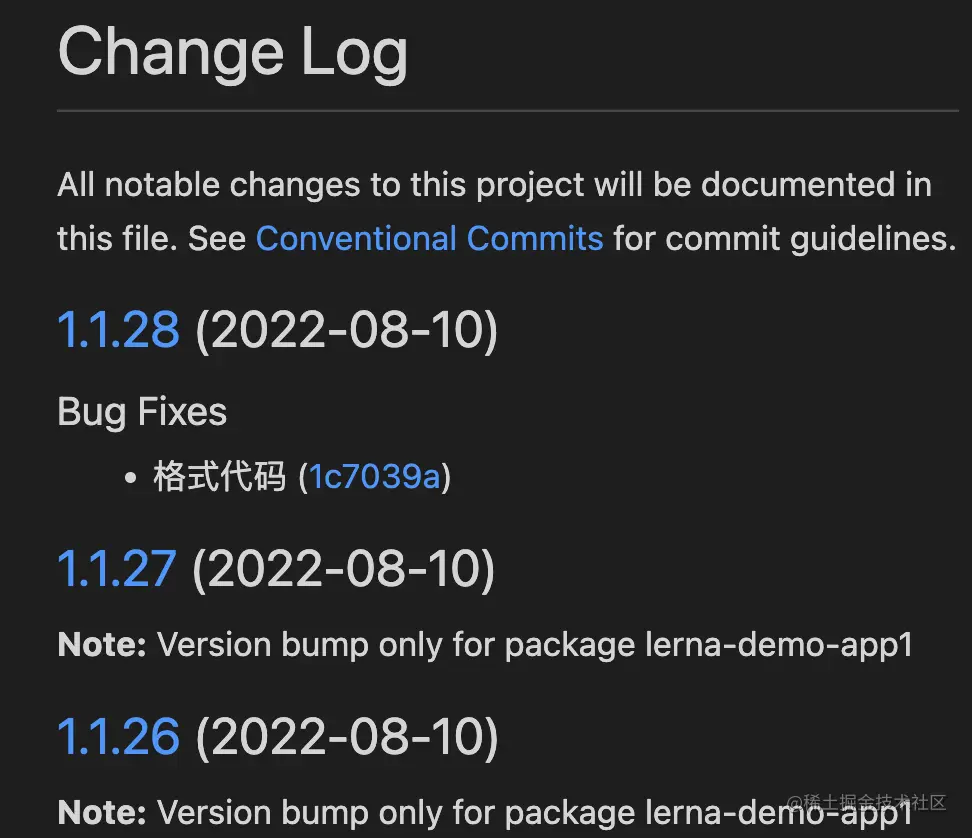Click the date beside version 1.1.26
Screen dimensions: 972x838
point(347,738)
